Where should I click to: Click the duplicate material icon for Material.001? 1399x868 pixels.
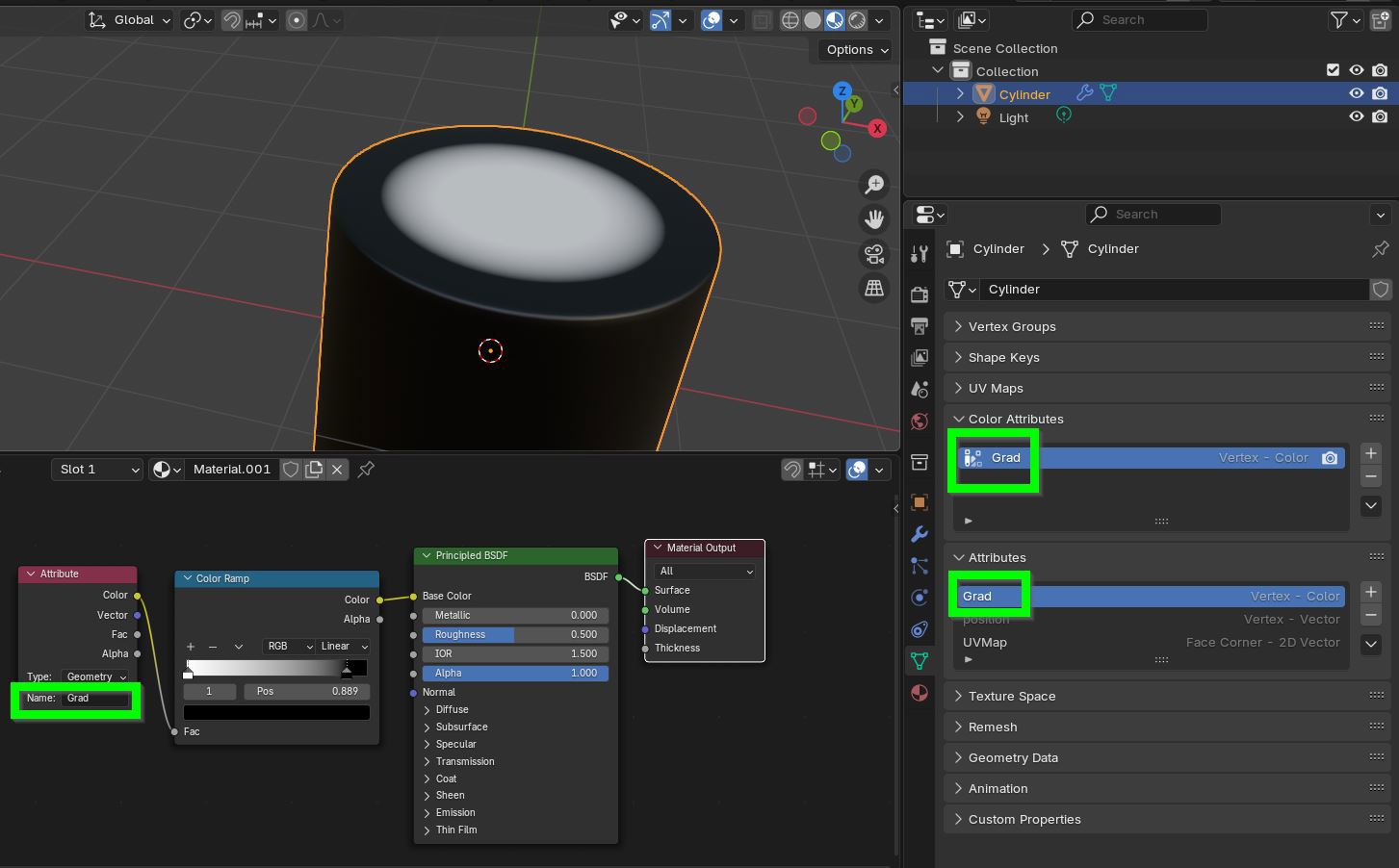(314, 470)
